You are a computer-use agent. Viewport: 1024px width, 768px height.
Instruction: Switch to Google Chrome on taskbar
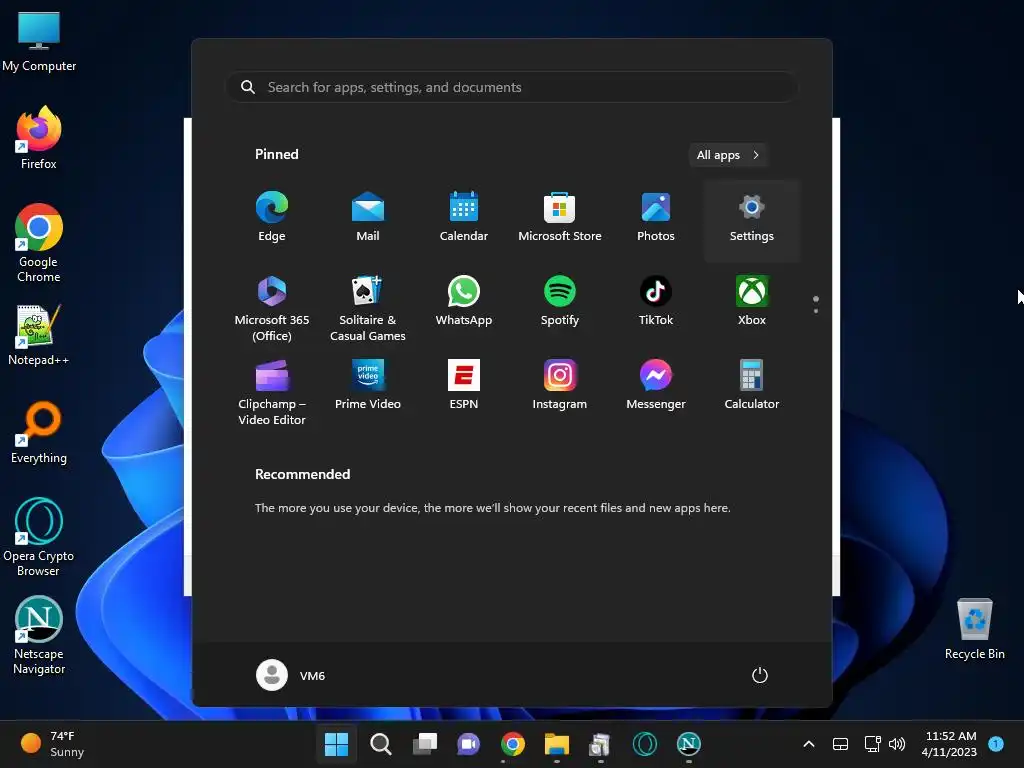tap(513, 744)
